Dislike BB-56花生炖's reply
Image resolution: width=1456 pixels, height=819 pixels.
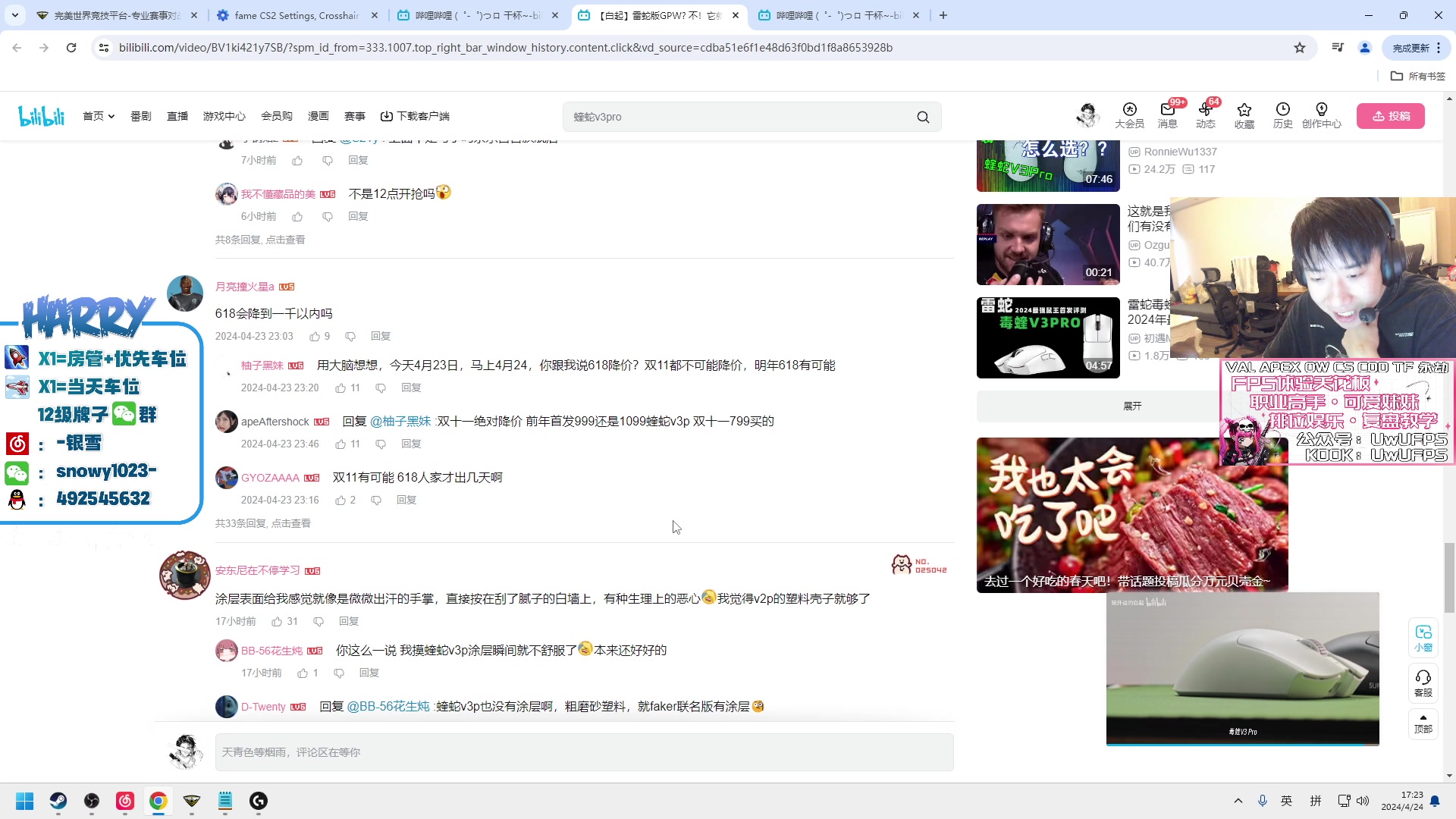[339, 673]
